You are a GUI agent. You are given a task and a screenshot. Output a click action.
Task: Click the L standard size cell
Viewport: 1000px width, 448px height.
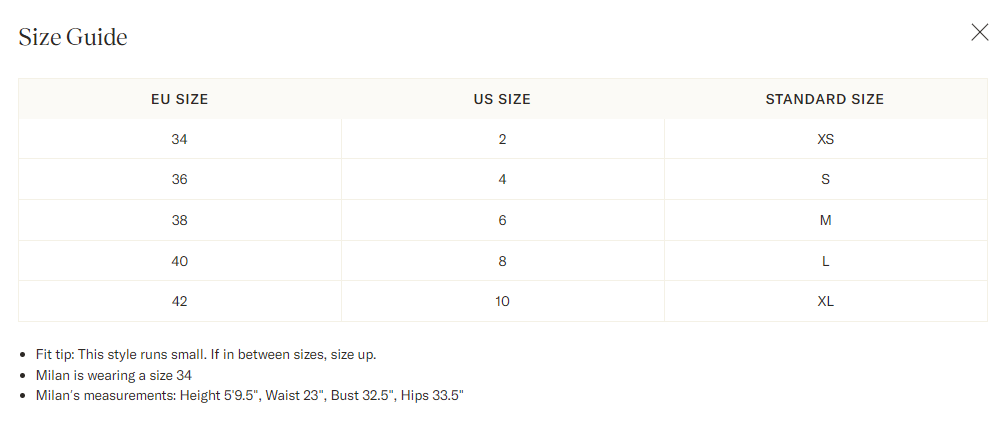coord(825,261)
